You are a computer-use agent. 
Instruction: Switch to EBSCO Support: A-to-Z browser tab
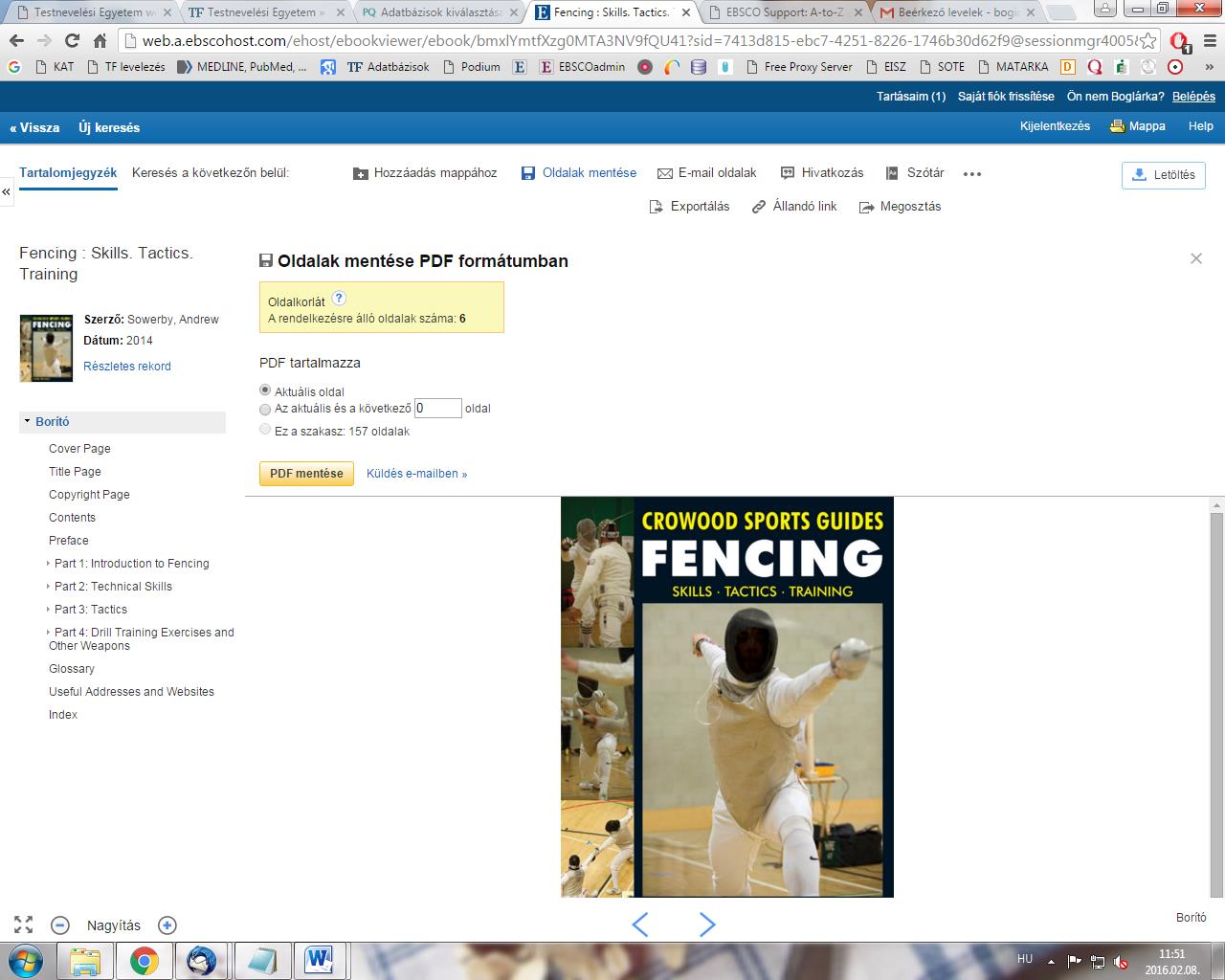(x=784, y=12)
